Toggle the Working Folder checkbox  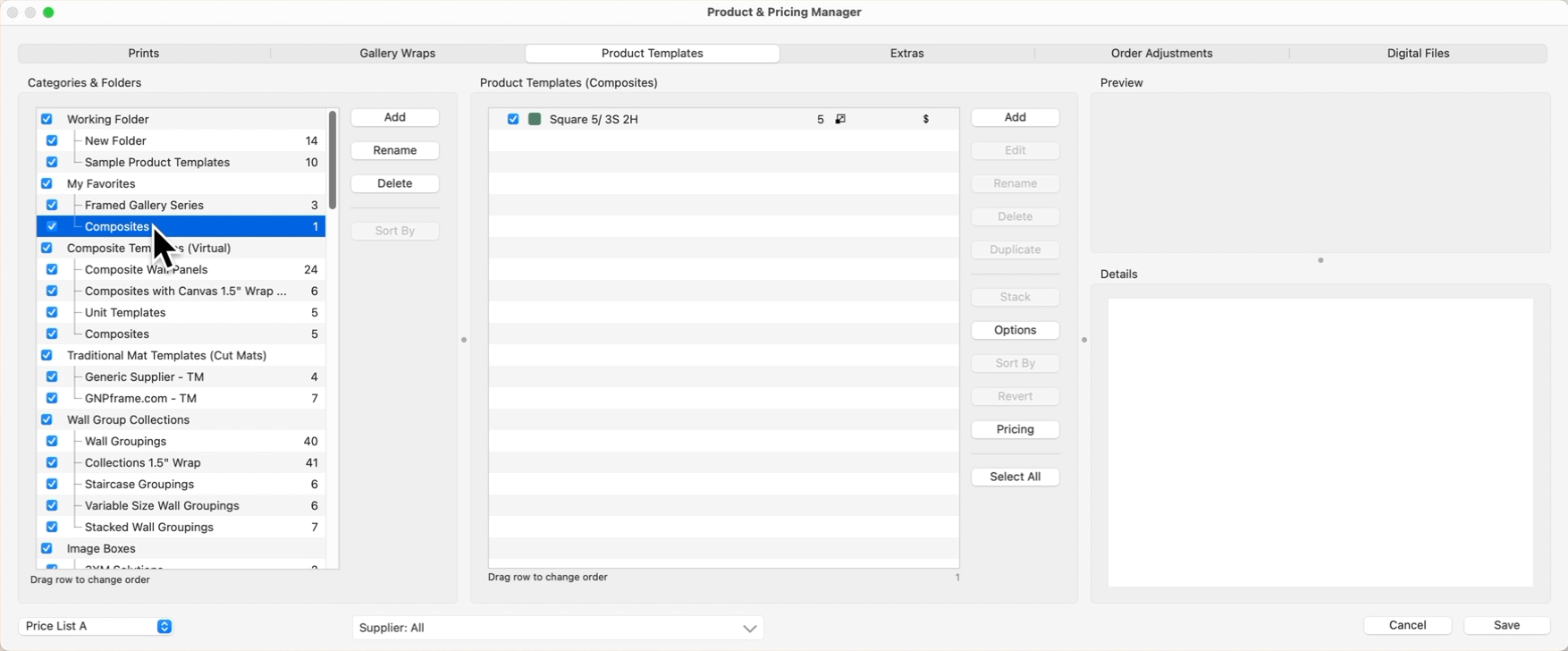pos(46,119)
